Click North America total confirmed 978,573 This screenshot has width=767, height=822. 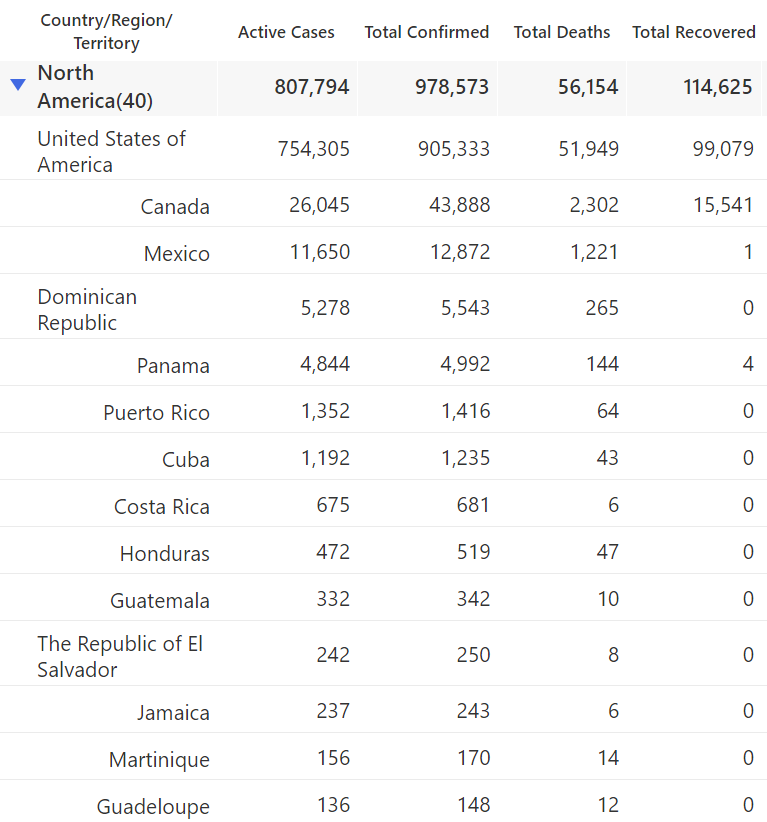tap(452, 87)
